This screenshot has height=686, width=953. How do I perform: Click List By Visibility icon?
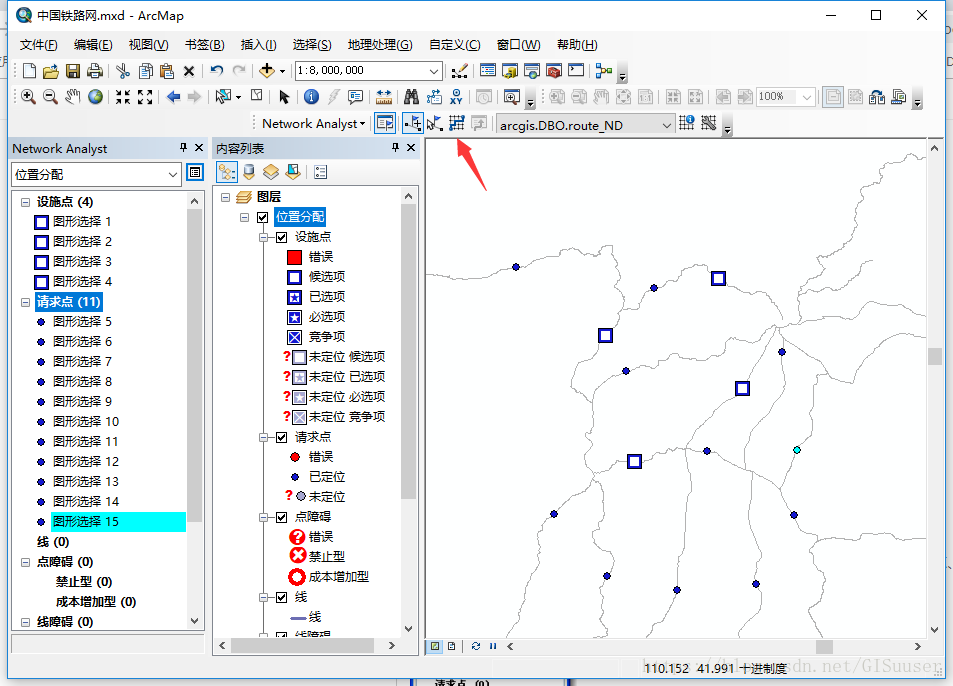(x=270, y=173)
